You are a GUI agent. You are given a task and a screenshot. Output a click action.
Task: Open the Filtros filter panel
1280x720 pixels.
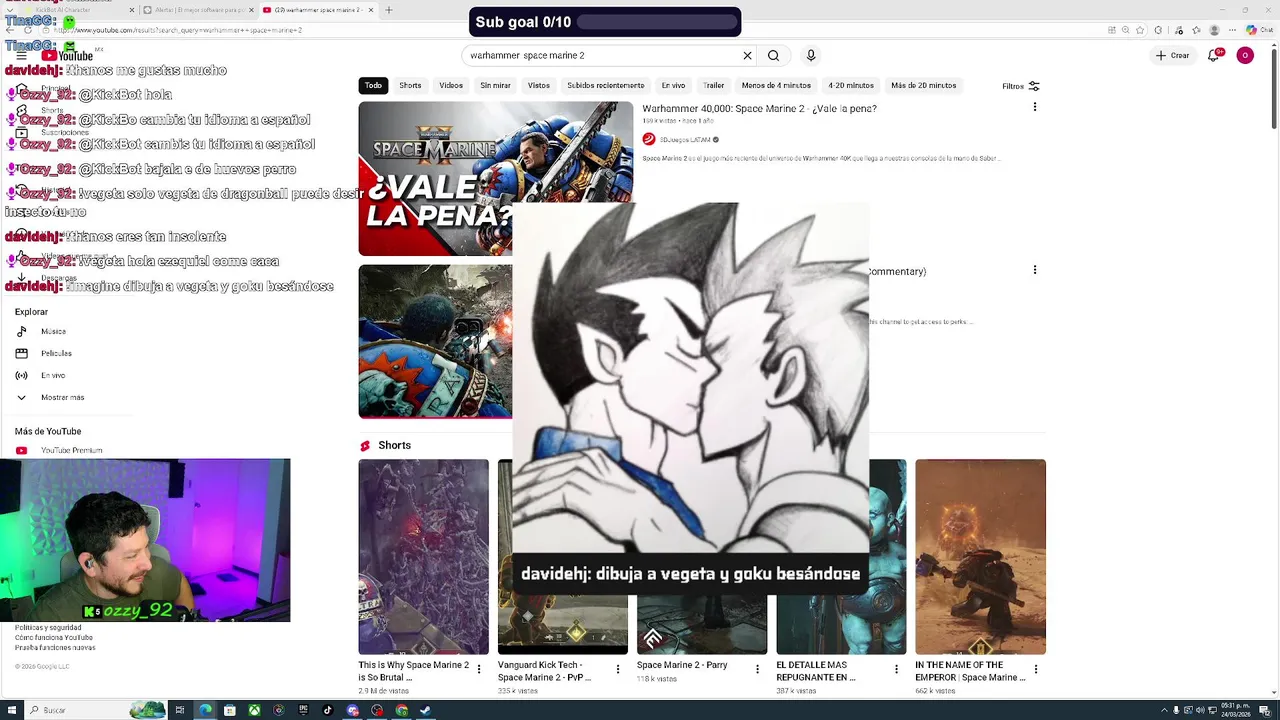tap(1021, 86)
